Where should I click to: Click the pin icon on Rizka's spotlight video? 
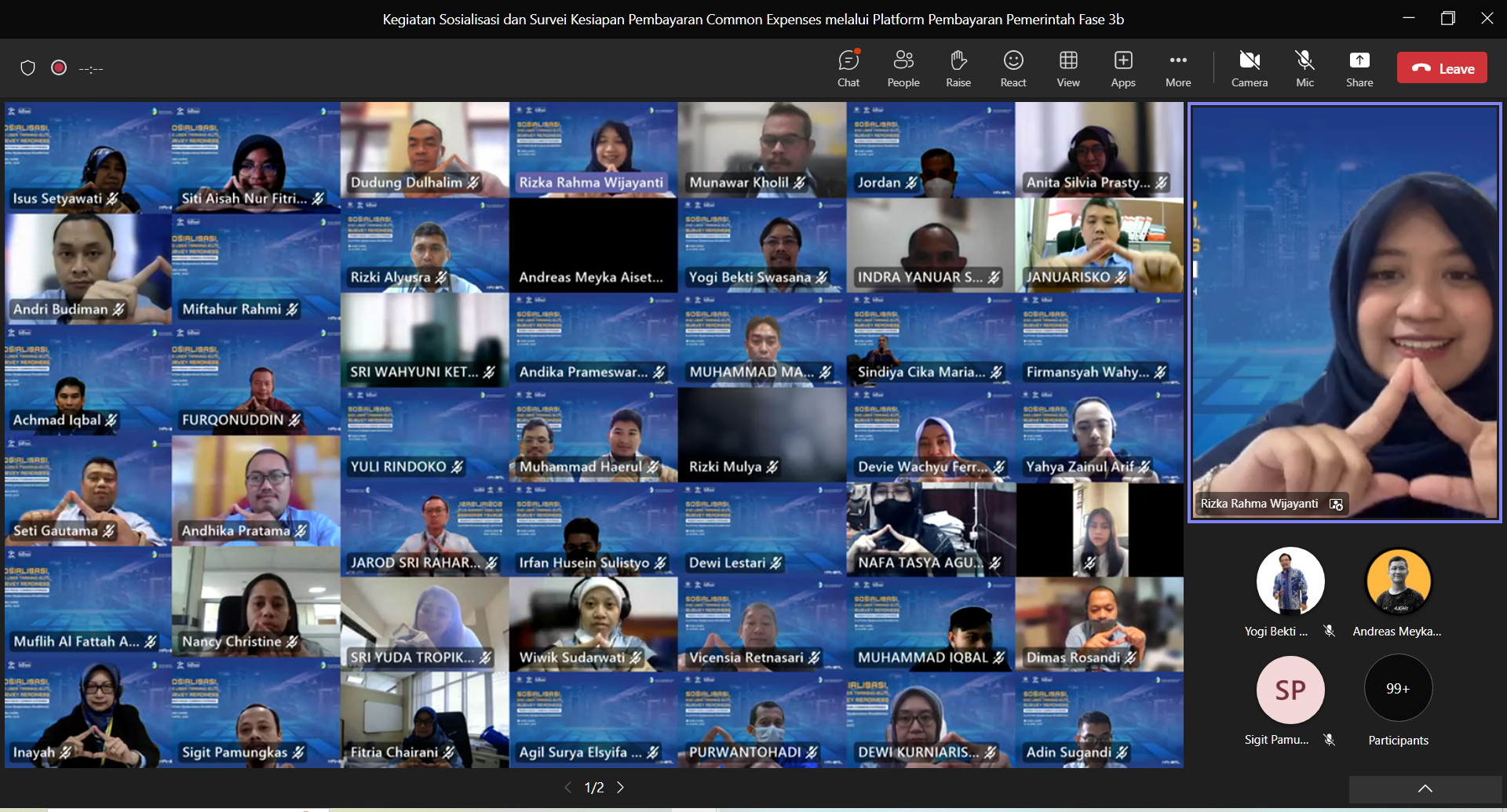[1336, 504]
